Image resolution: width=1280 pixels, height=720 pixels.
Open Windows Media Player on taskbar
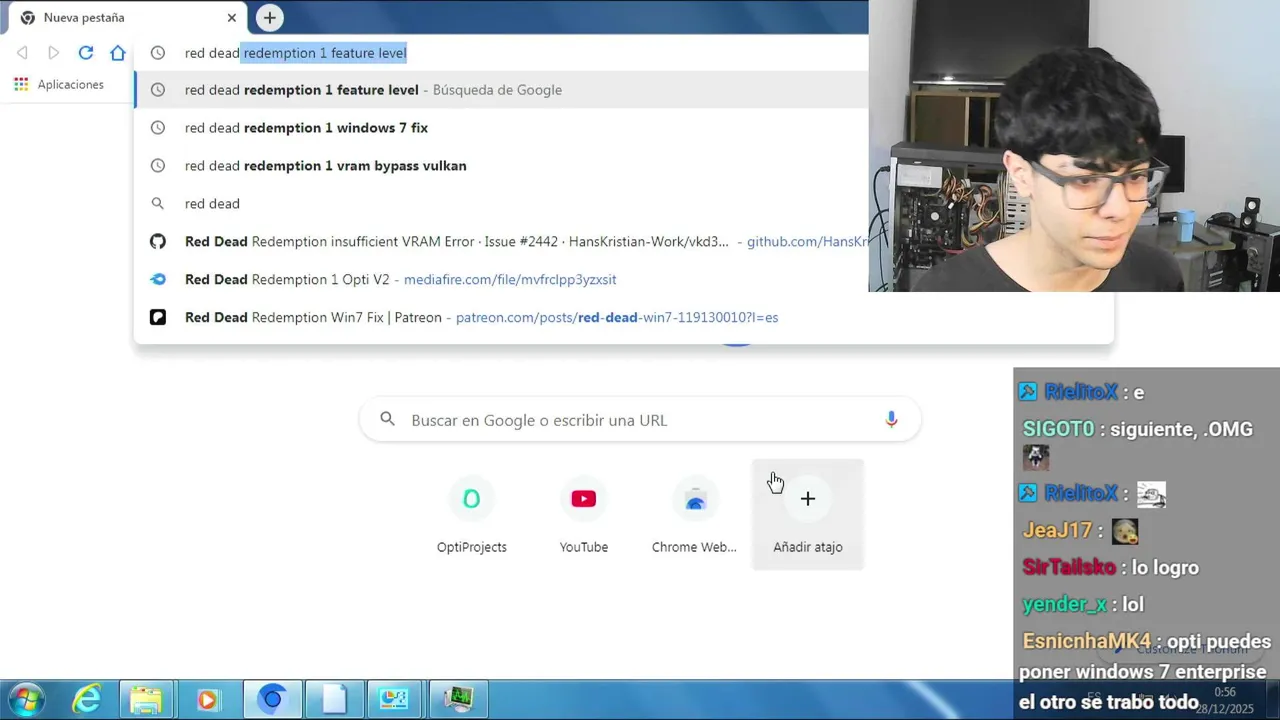point(207,699)
